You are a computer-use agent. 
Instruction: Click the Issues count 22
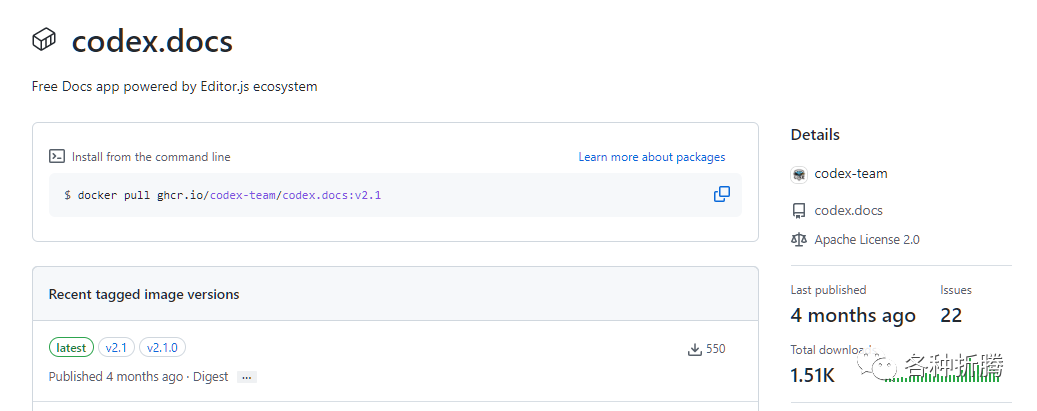[x=951, y=315]
